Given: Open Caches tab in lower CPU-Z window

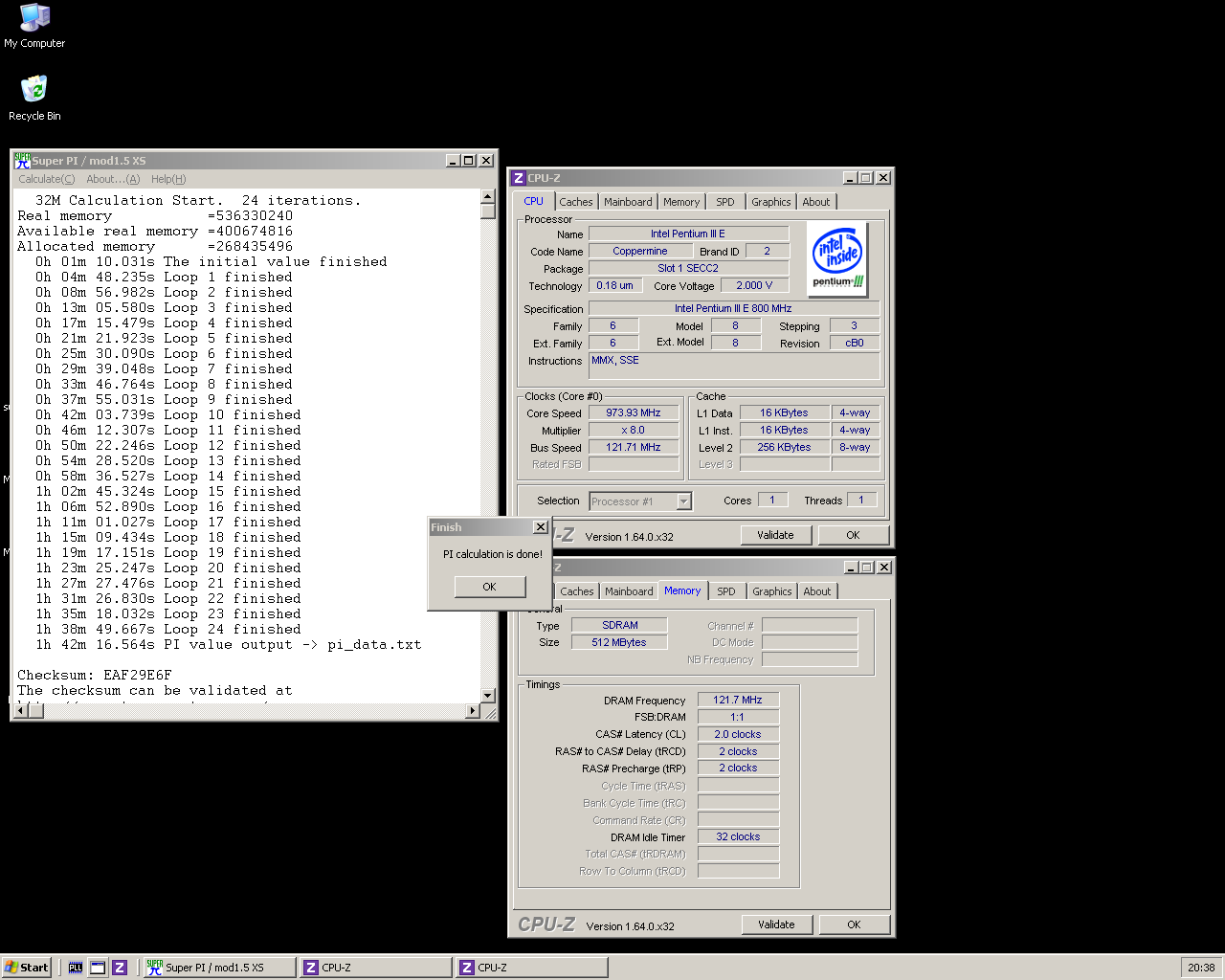Looking at the screenshot, I should [577, 591].
